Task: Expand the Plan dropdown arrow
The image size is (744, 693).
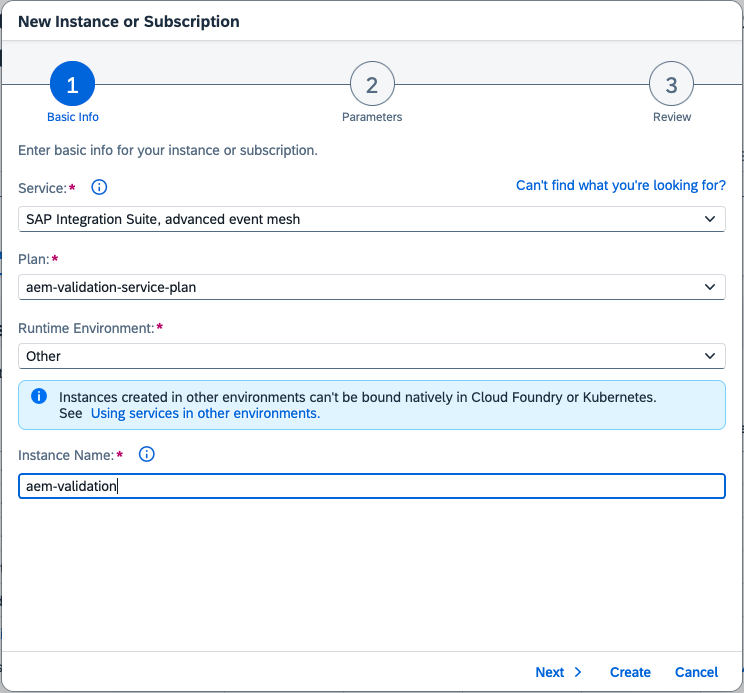Action: point(710,287)
